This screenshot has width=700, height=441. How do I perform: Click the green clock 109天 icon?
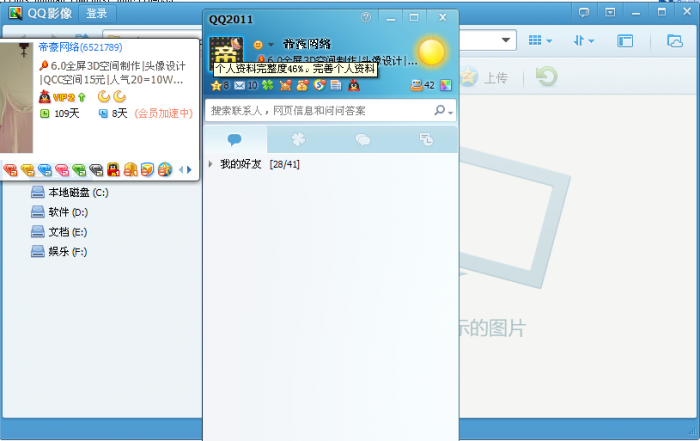45,113
